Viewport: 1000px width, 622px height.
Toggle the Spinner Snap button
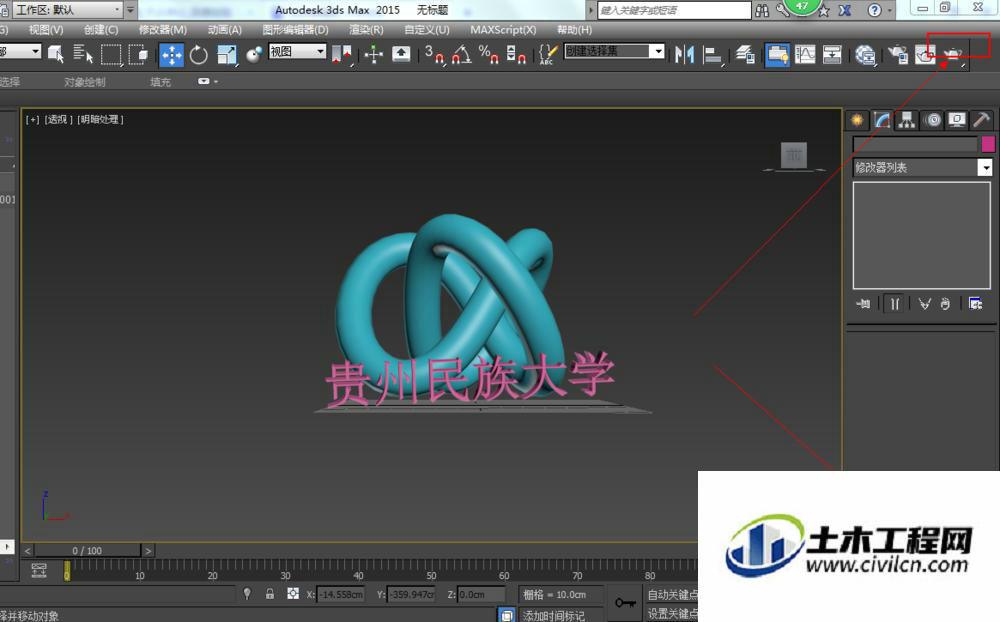click(x=516, y=54)
